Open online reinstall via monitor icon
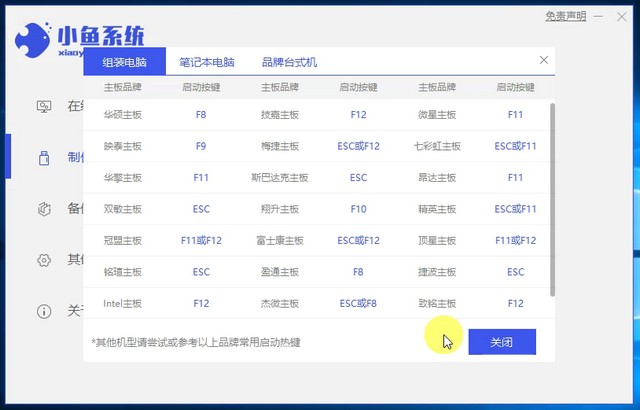The height and width of the screenshot is (410, 640). (x=44, y=106)
